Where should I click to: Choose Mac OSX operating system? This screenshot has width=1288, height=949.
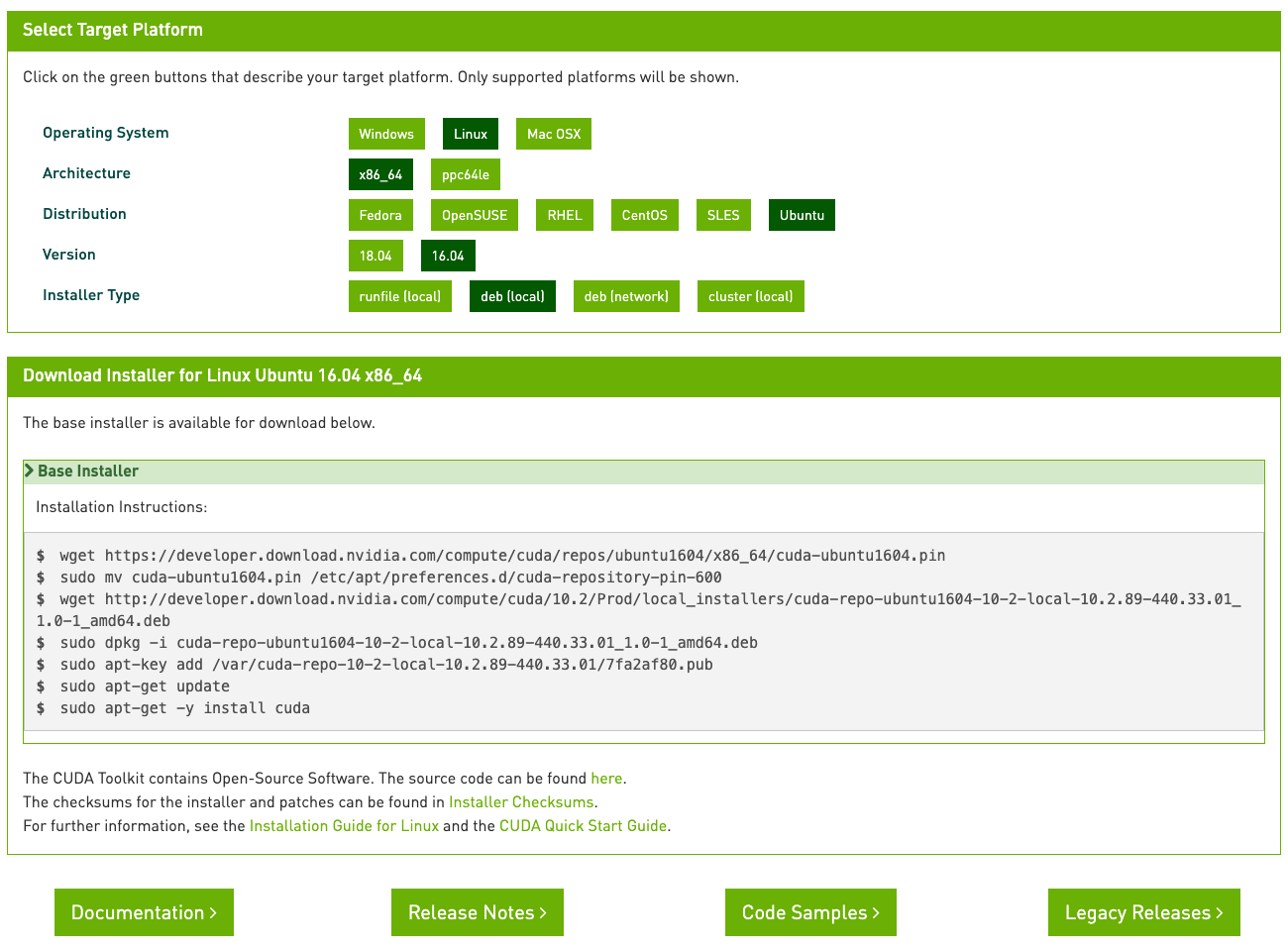point(554,134)
